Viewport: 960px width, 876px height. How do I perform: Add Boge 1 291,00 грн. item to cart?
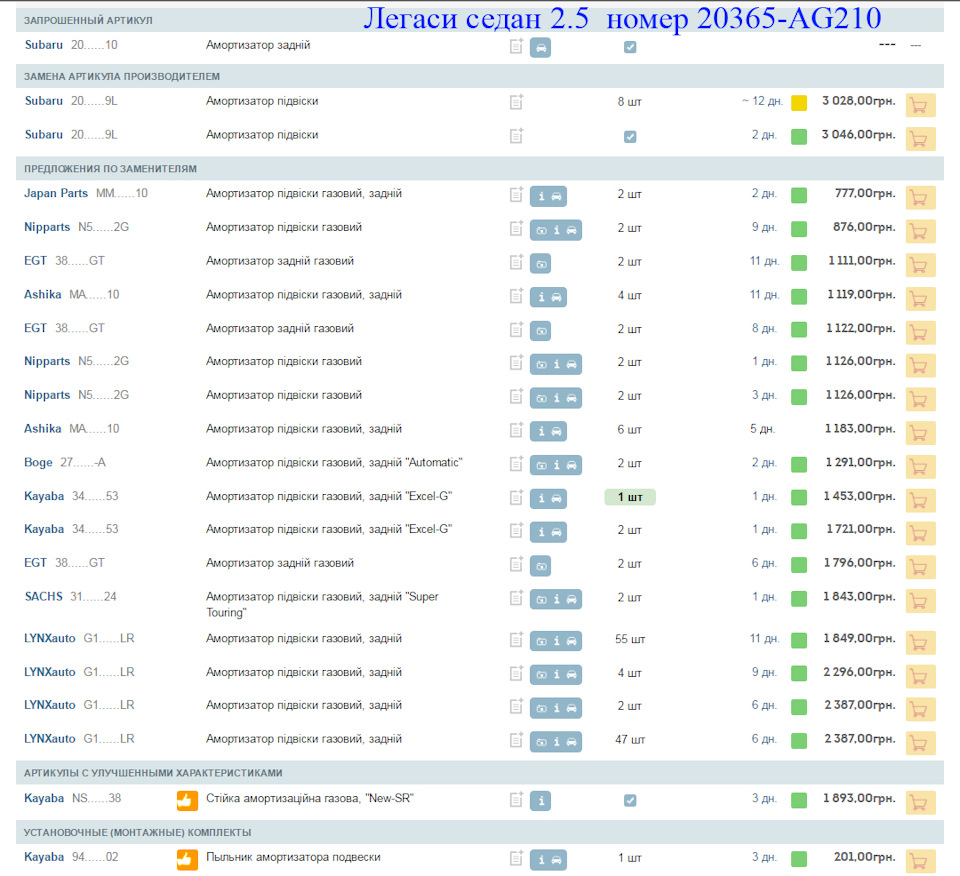coord(920,466)
